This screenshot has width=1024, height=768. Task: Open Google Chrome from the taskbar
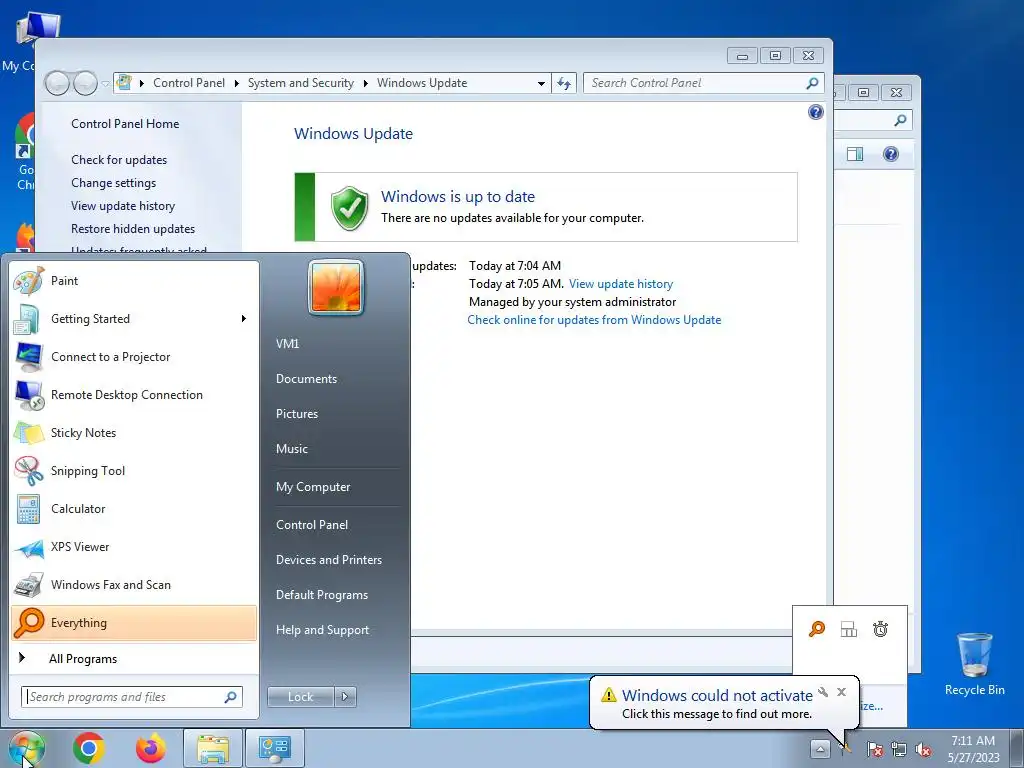[89, 748]
